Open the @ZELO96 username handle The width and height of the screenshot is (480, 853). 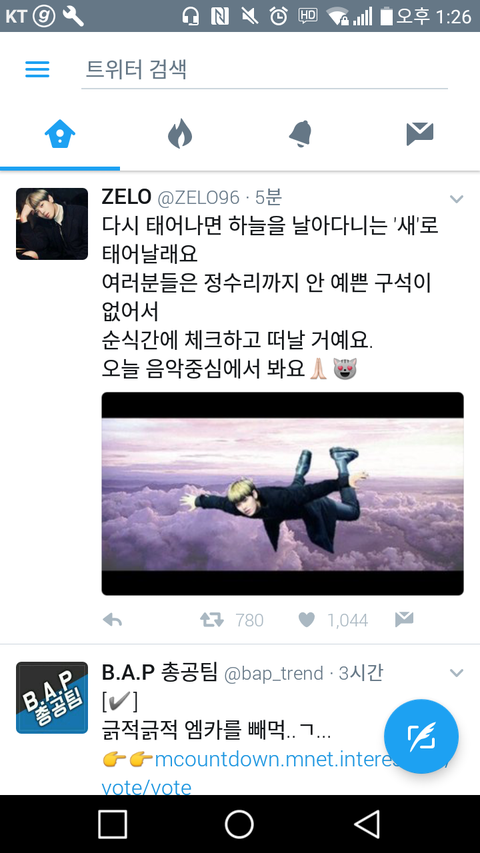click(x=199, y=198)
